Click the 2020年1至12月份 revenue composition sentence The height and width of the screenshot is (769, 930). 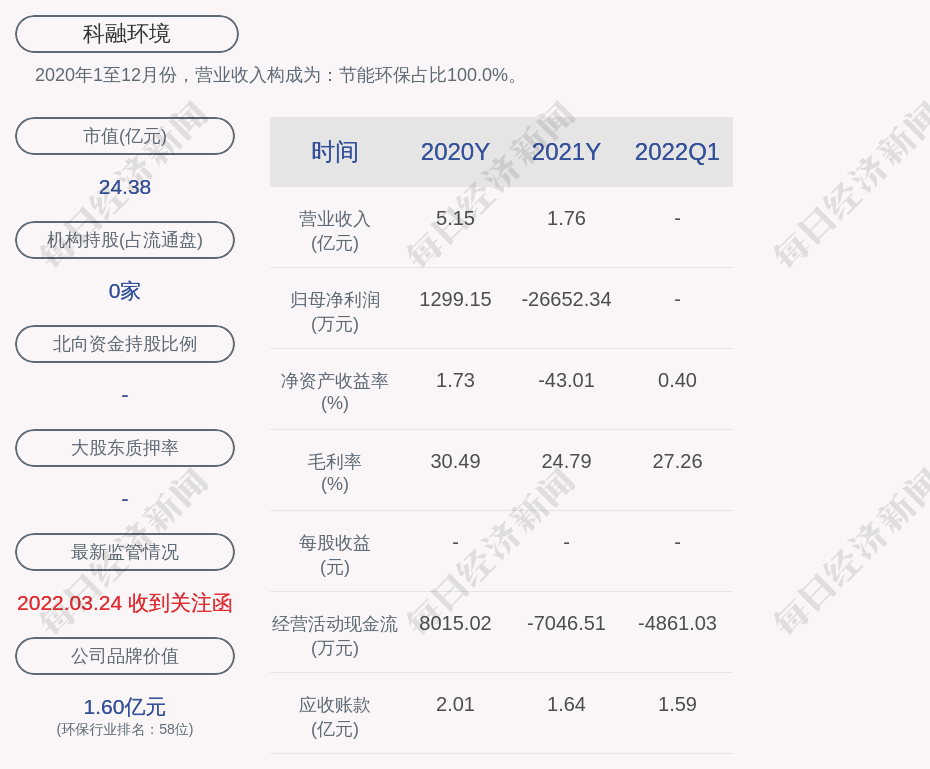coord(277,75)
